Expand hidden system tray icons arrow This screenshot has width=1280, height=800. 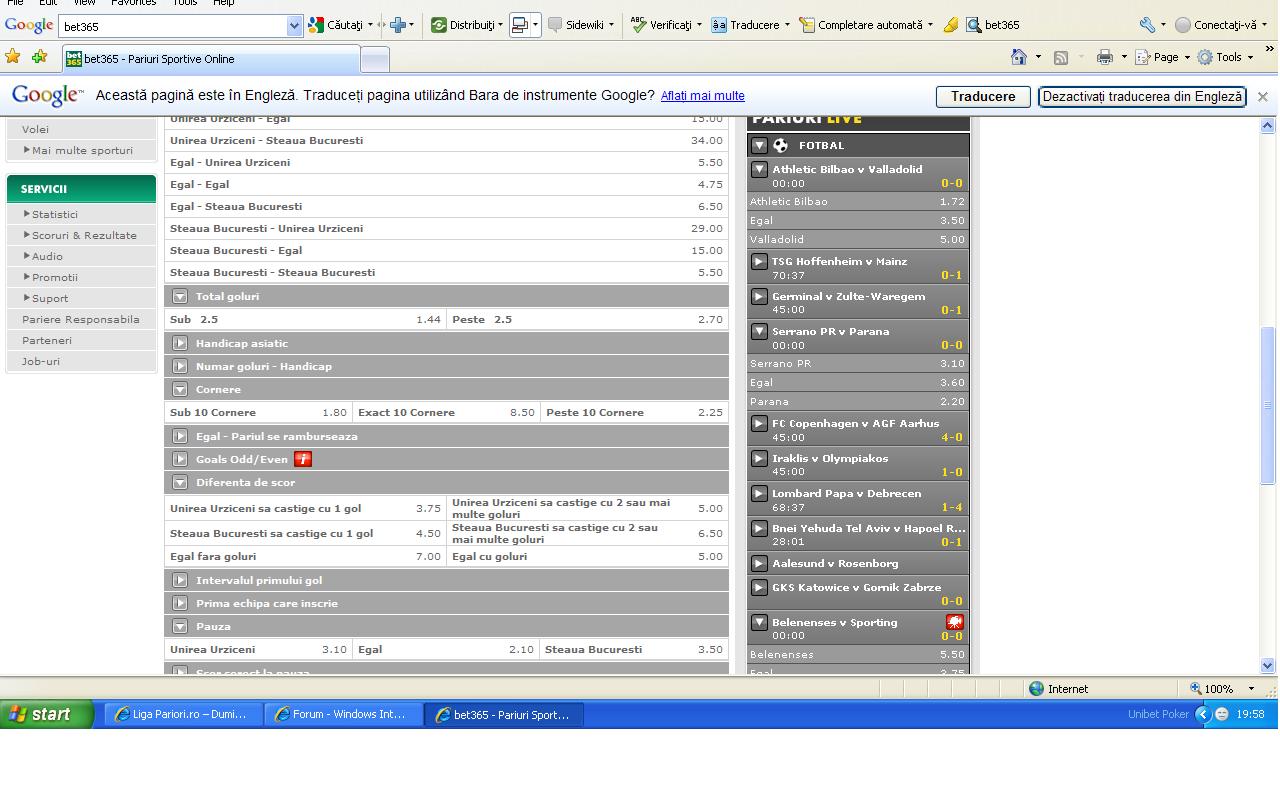tap(1203, 714)
